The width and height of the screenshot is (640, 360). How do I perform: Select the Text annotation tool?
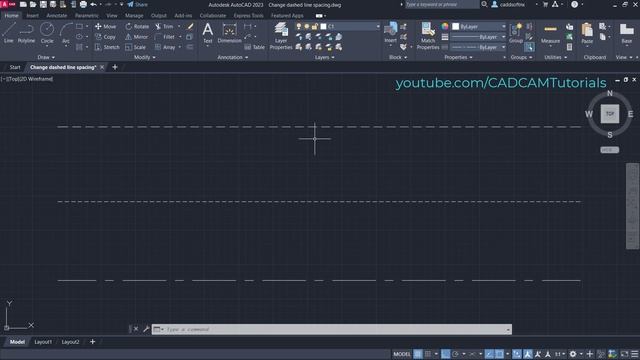(208, 33)
